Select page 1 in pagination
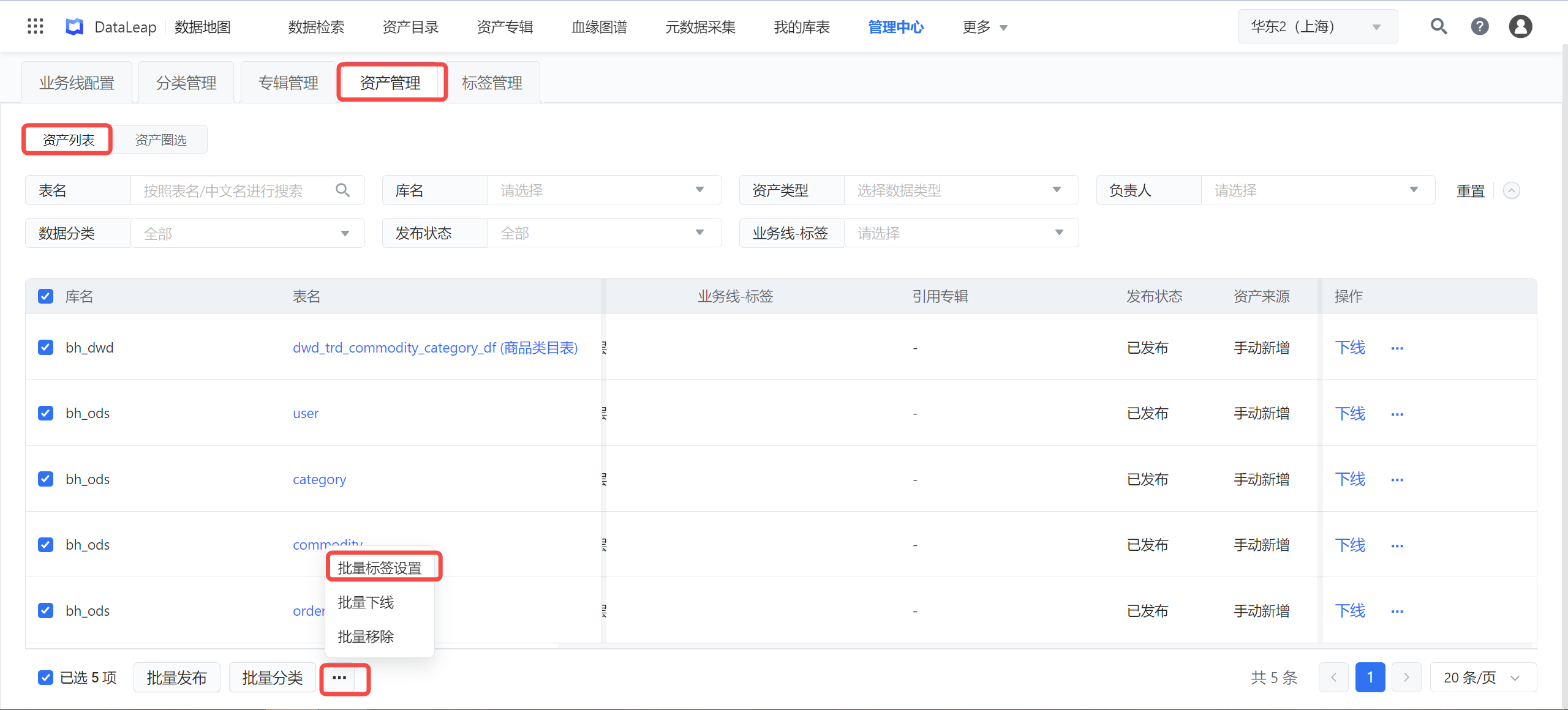The image size is (1568, 710). tap(1370, 678)
